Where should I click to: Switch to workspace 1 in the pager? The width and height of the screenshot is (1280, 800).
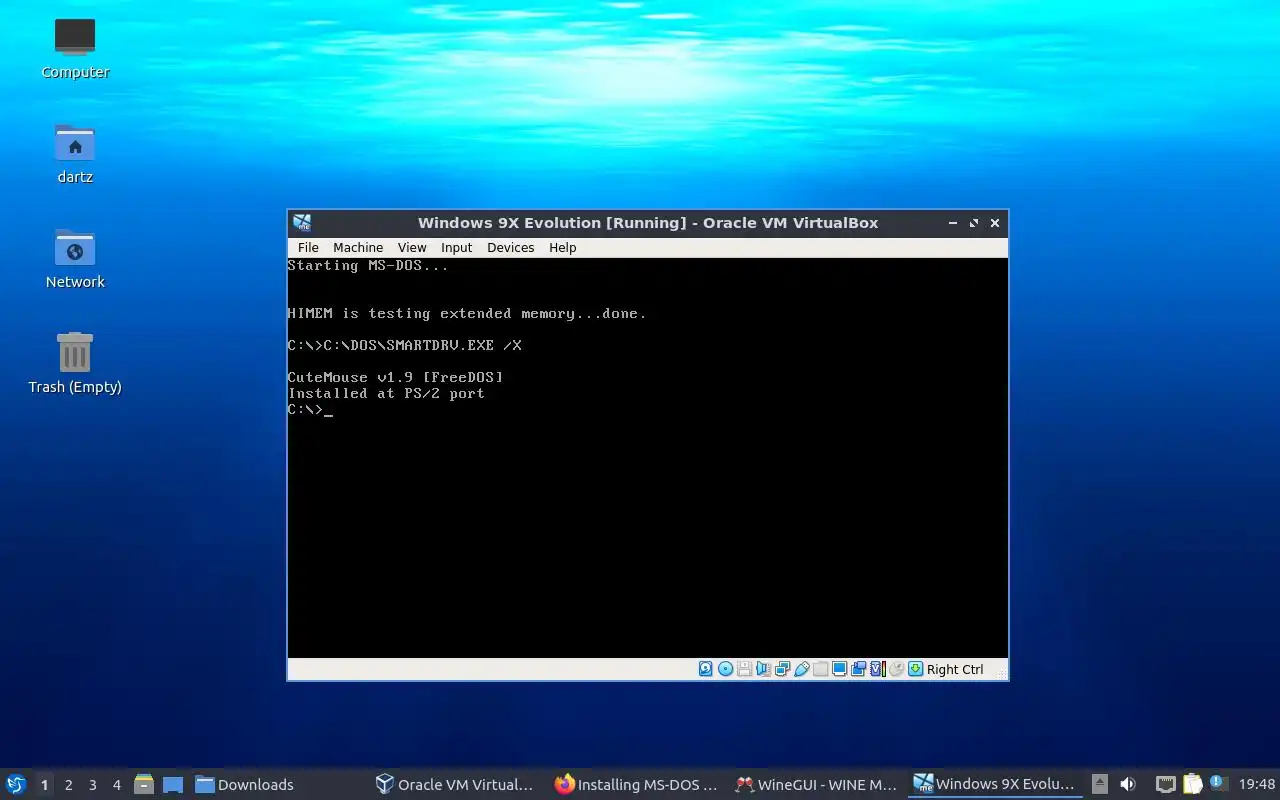pos(44,785)
